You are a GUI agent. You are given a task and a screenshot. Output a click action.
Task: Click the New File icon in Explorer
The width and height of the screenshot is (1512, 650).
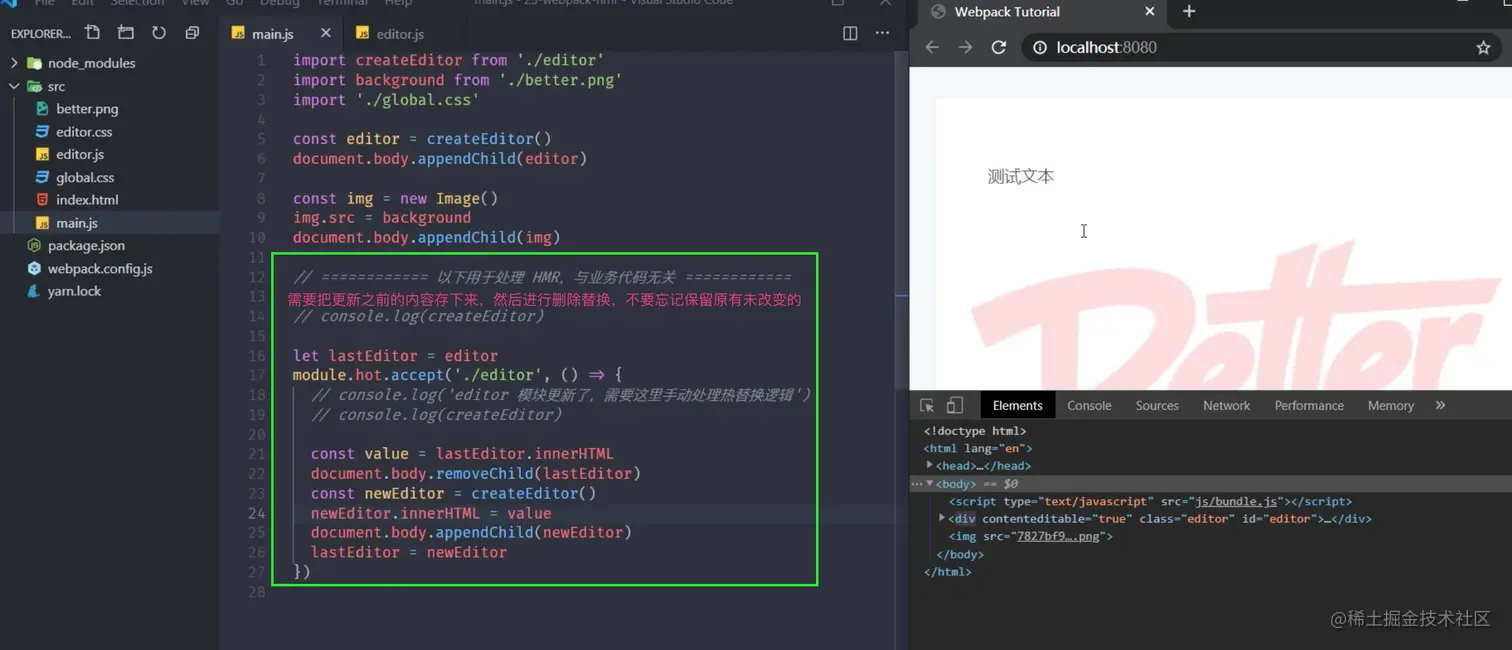pos(92,33)
